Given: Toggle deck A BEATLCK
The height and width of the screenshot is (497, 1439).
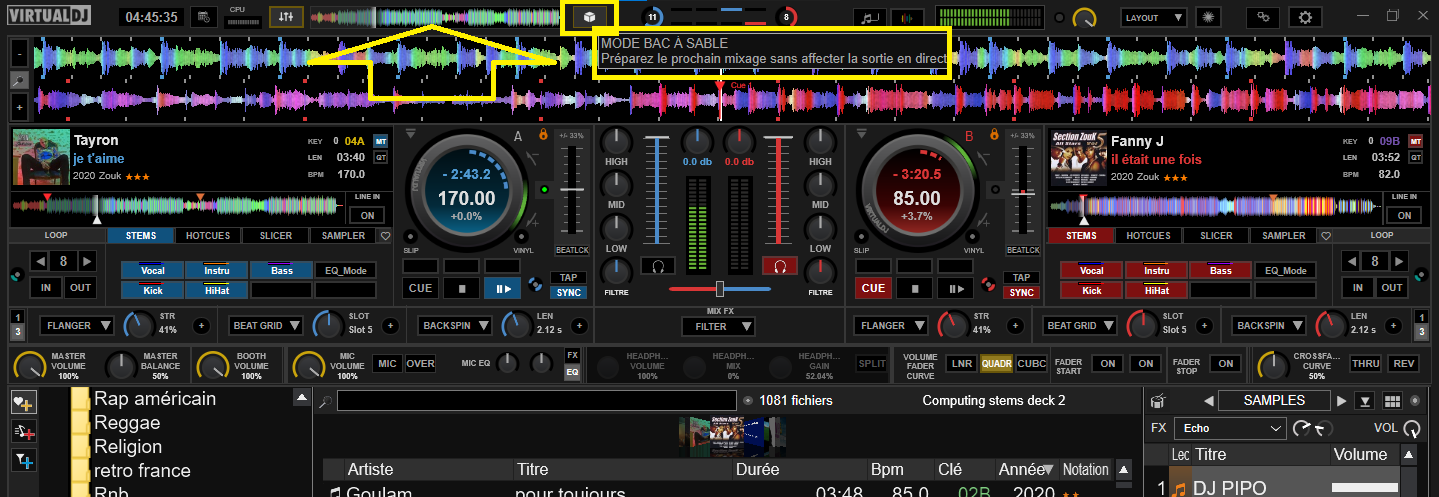Looking at the screenshot, I should point(571,250).
